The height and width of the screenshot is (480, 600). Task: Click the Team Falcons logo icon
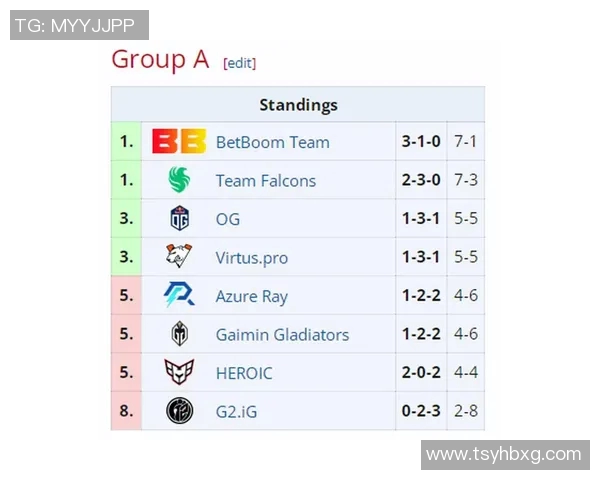click(x=179, y=181)
